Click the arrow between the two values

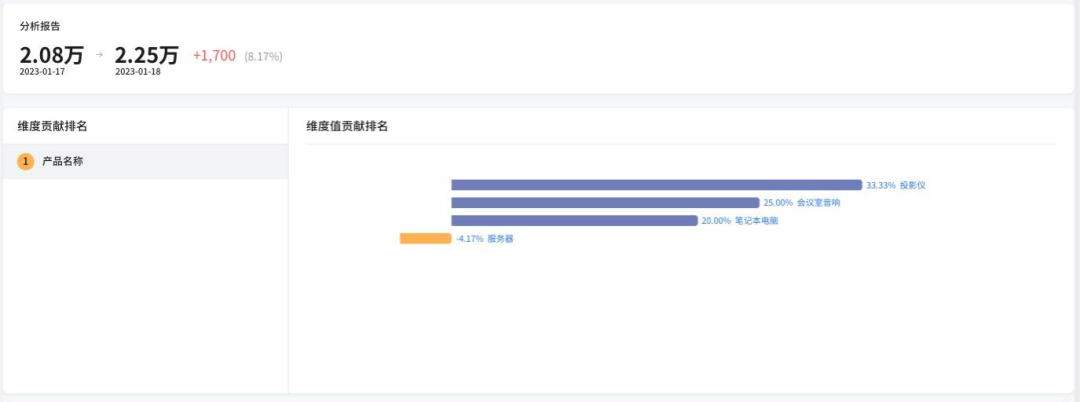click(99, 55)
